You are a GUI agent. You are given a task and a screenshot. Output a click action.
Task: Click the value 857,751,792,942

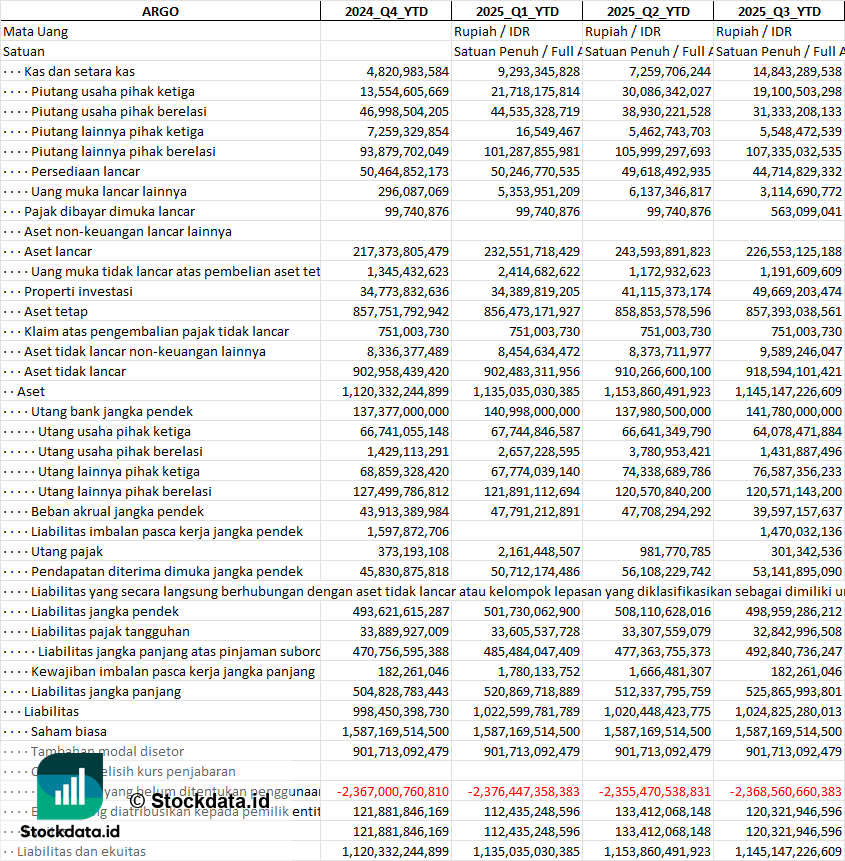pos(401,311)
